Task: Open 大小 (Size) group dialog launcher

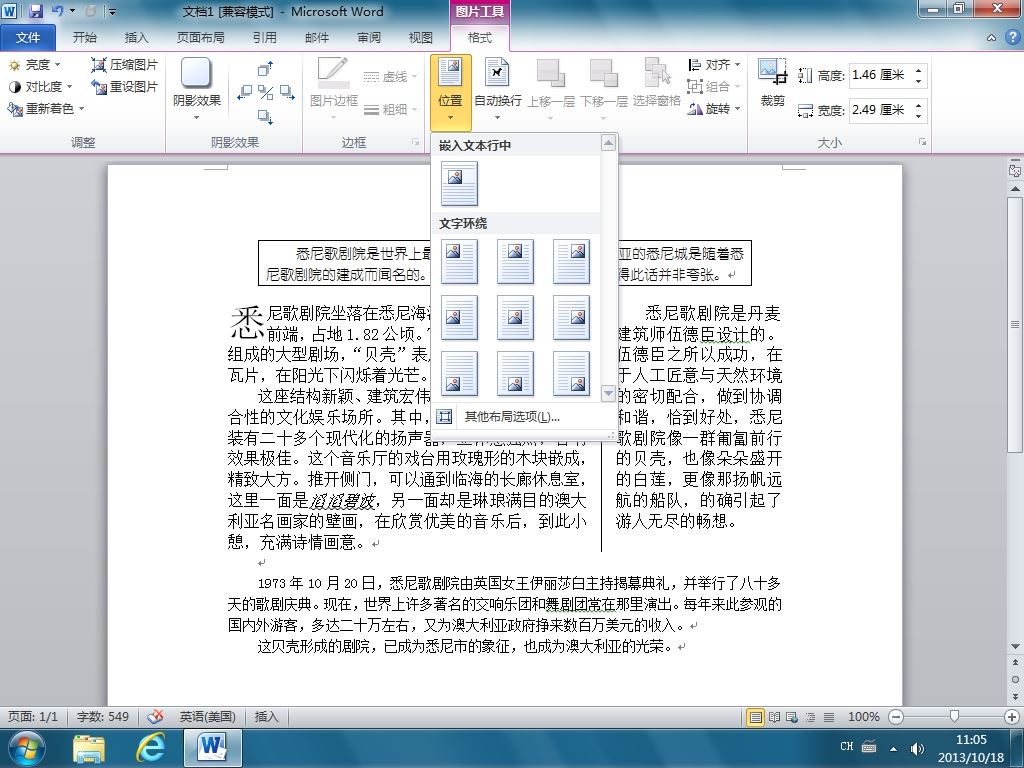Action: [923, 142]
